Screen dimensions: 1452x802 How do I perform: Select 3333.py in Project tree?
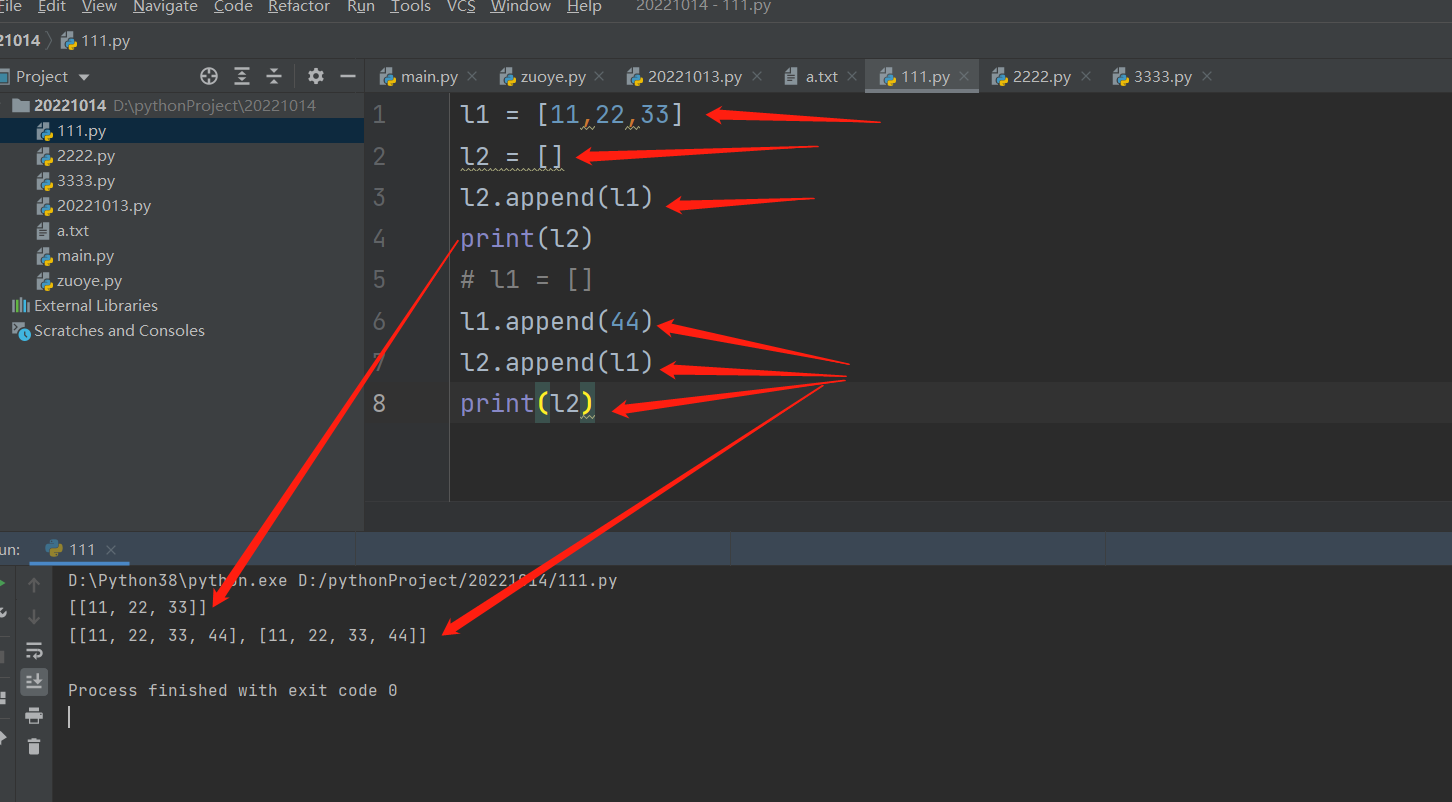(x=182, y=181)
